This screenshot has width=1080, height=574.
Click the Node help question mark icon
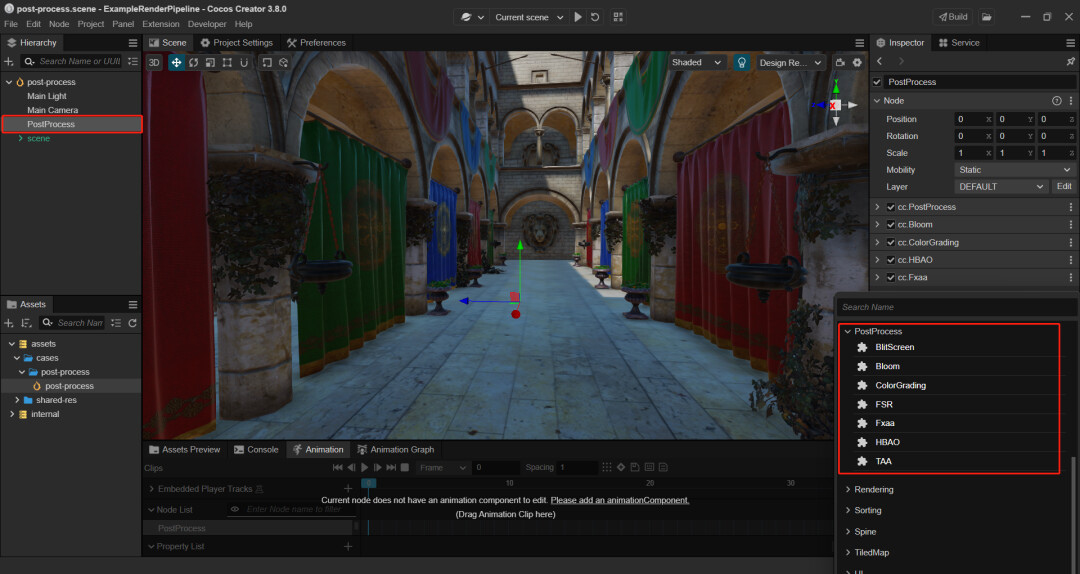pyautogui.click(x=1056, y=101)
